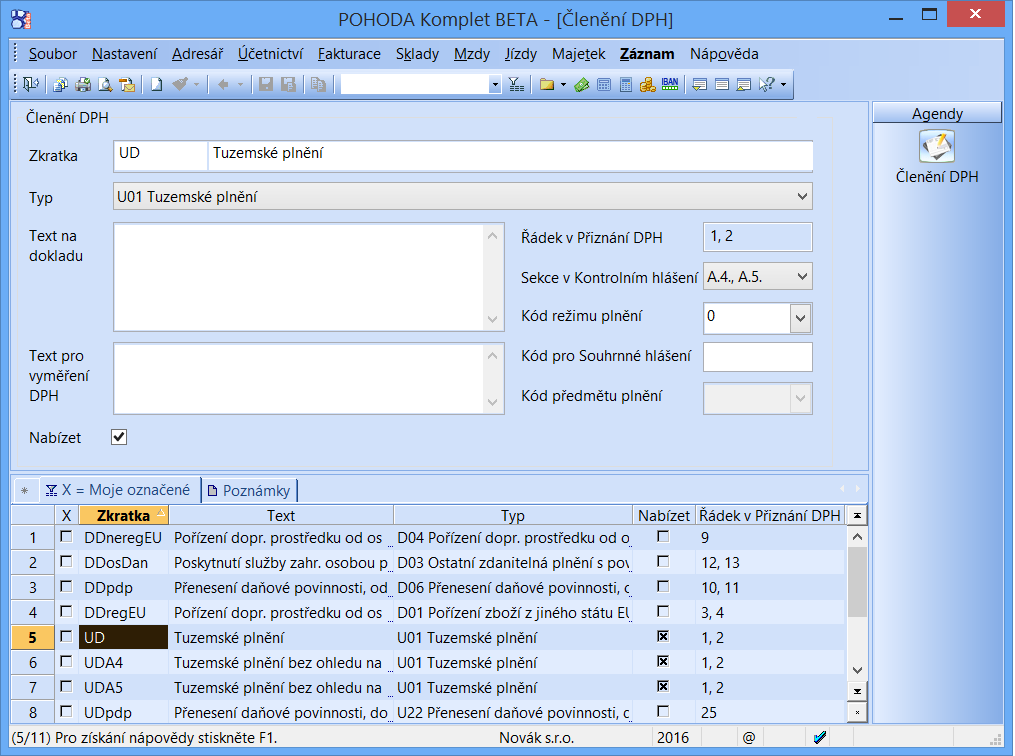1015x756 pixels.
Task: Open Kód předmětu plnění dropdown
Action: 800,399
